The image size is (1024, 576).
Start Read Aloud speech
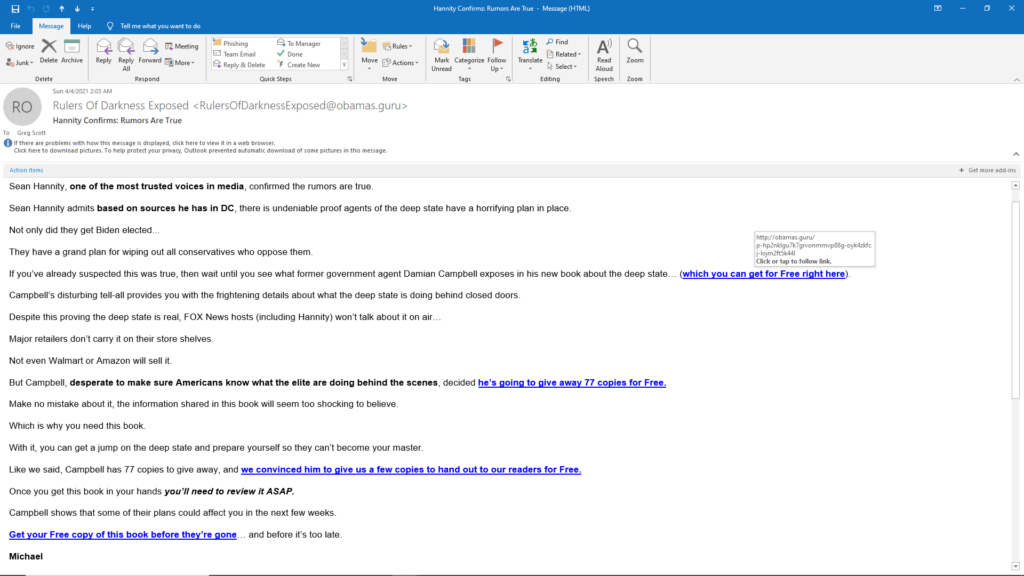[x=604, y=55]
